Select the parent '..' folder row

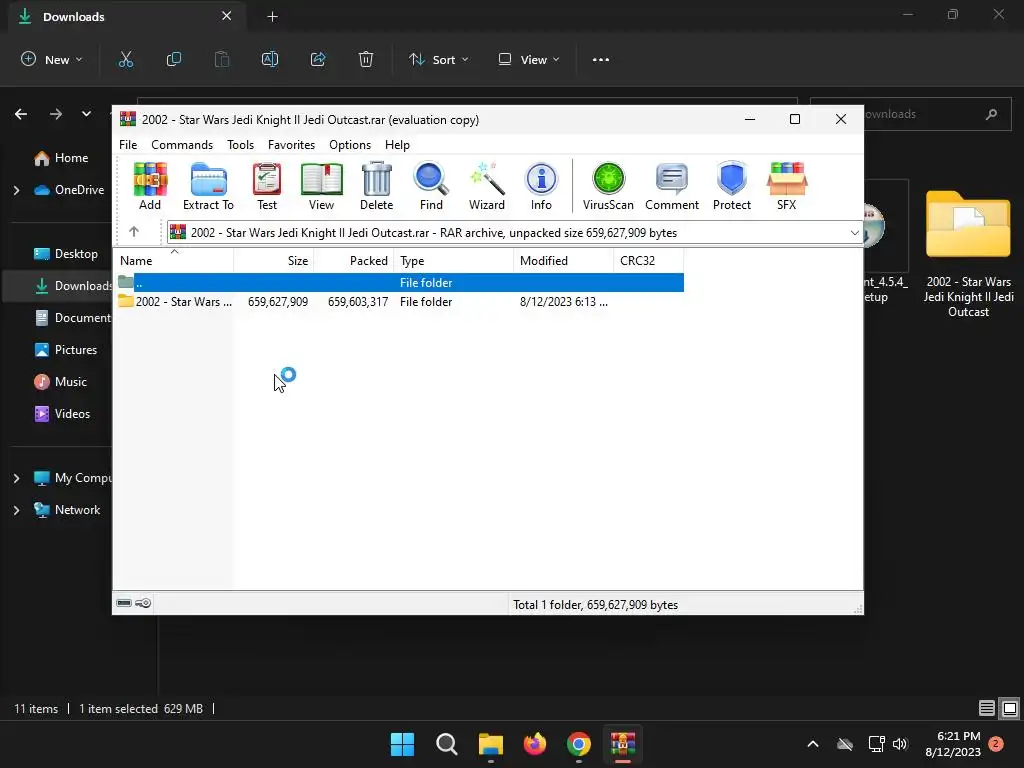pyautogui.click(x=400, y=283)
